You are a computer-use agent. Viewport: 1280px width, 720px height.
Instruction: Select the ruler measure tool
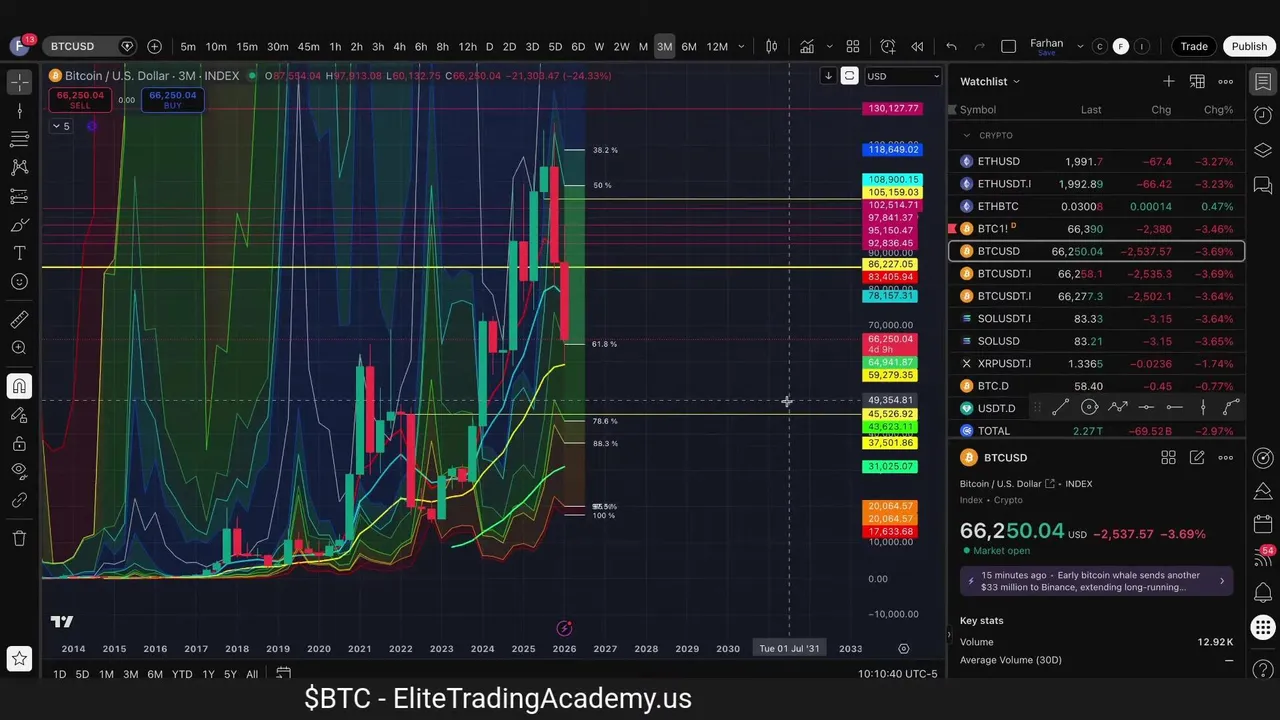19,320
